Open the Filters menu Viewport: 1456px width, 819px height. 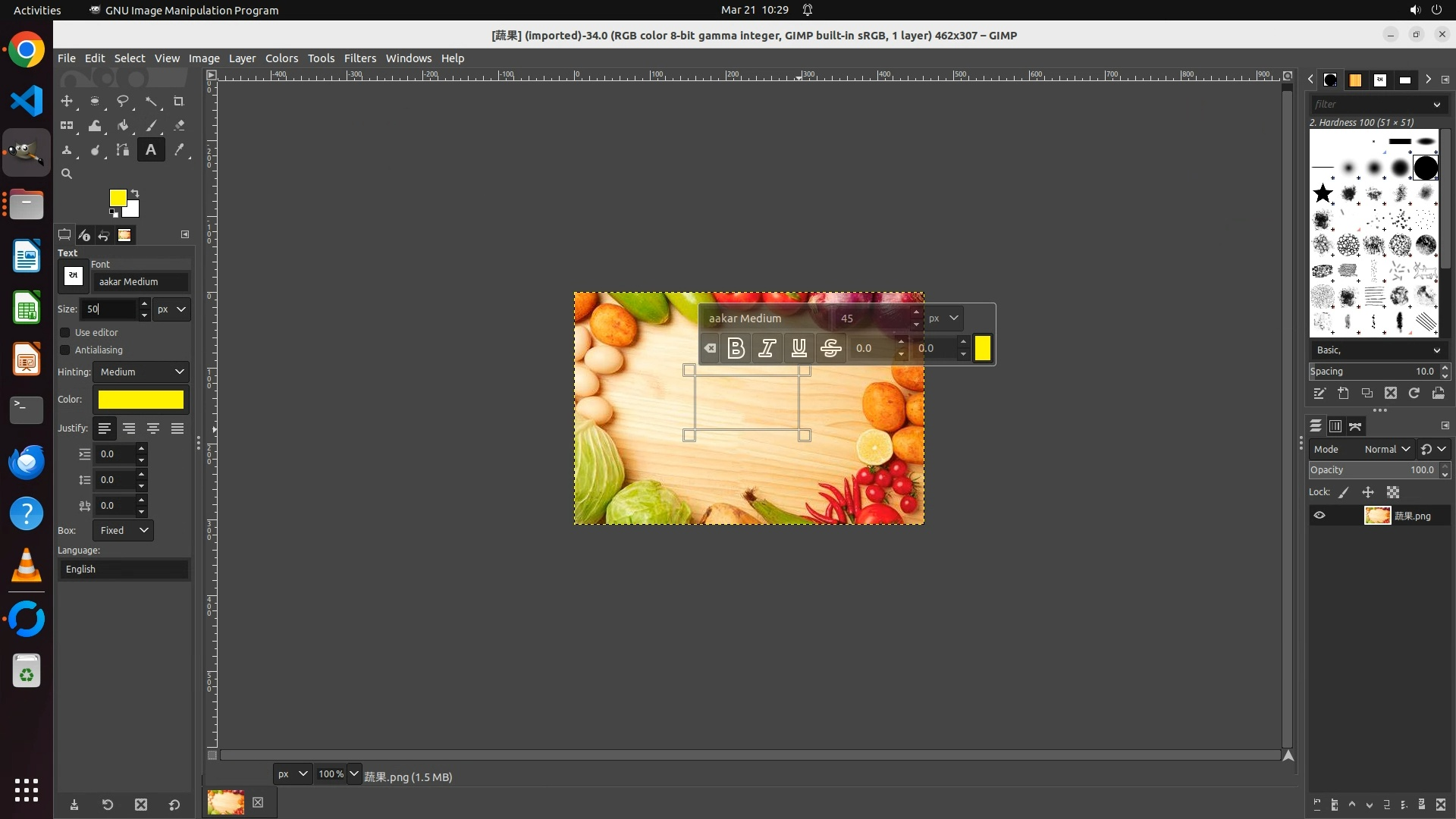[359, 58]
